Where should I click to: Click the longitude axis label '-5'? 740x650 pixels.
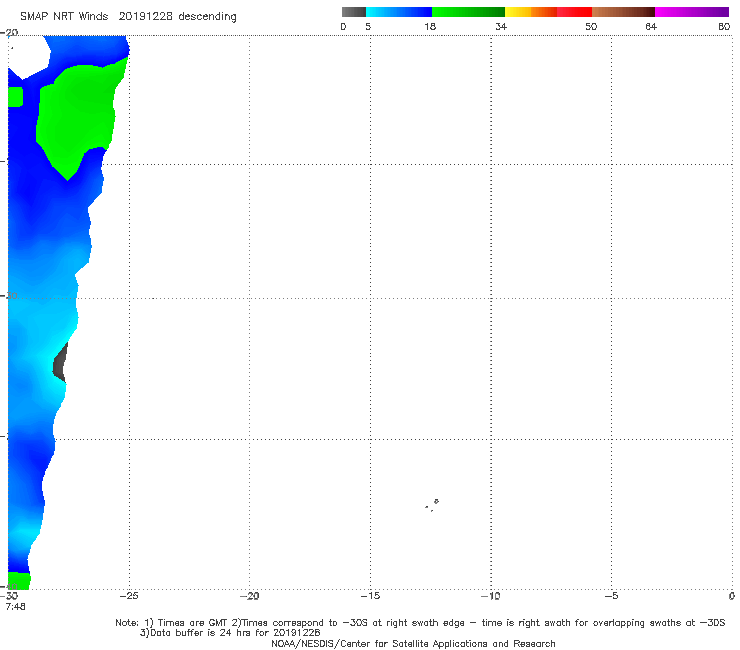(x=611, y=596)
